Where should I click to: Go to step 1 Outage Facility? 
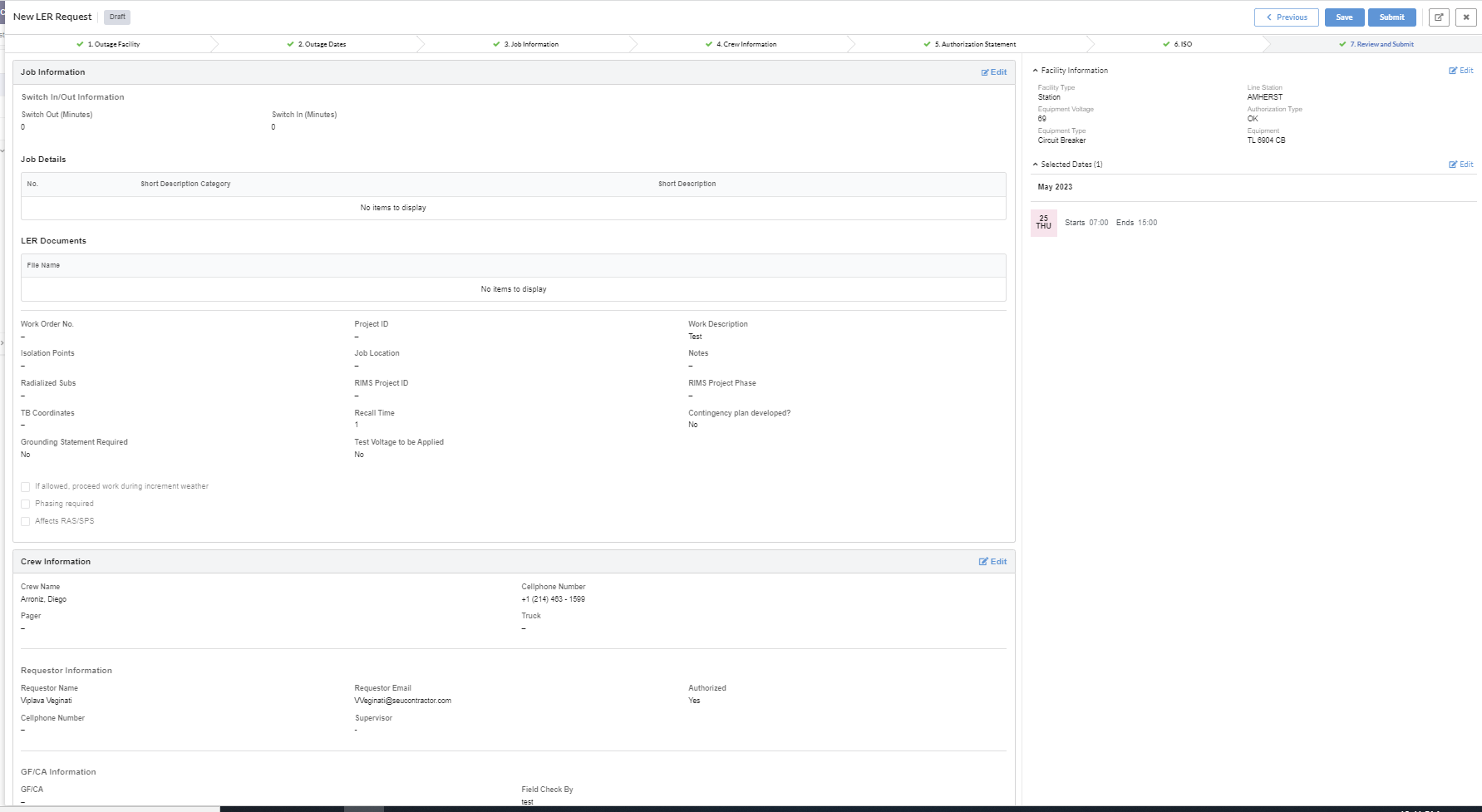[x=113, y=44]
